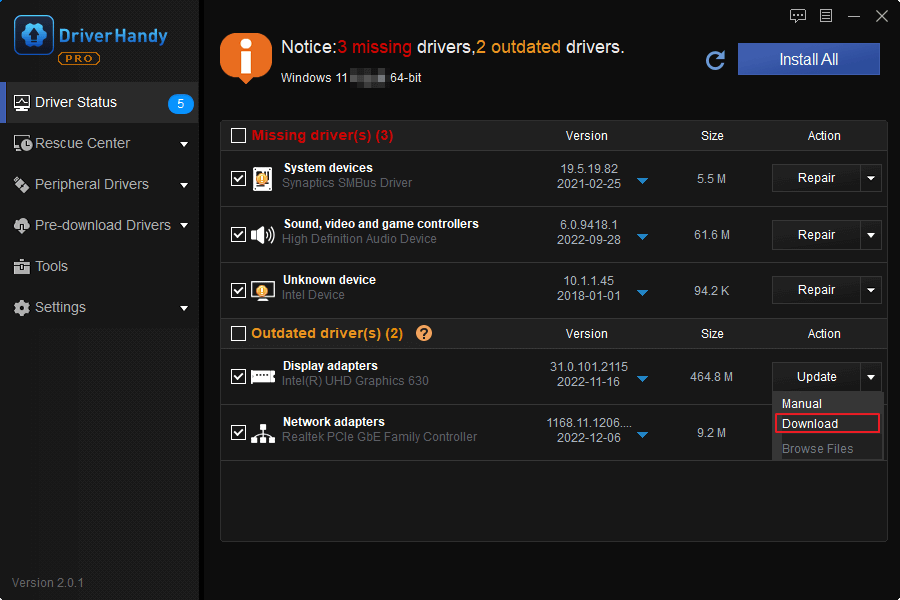900x600 pixels.
Task: Click the Settings gear icon
Action: coord(22,308)
